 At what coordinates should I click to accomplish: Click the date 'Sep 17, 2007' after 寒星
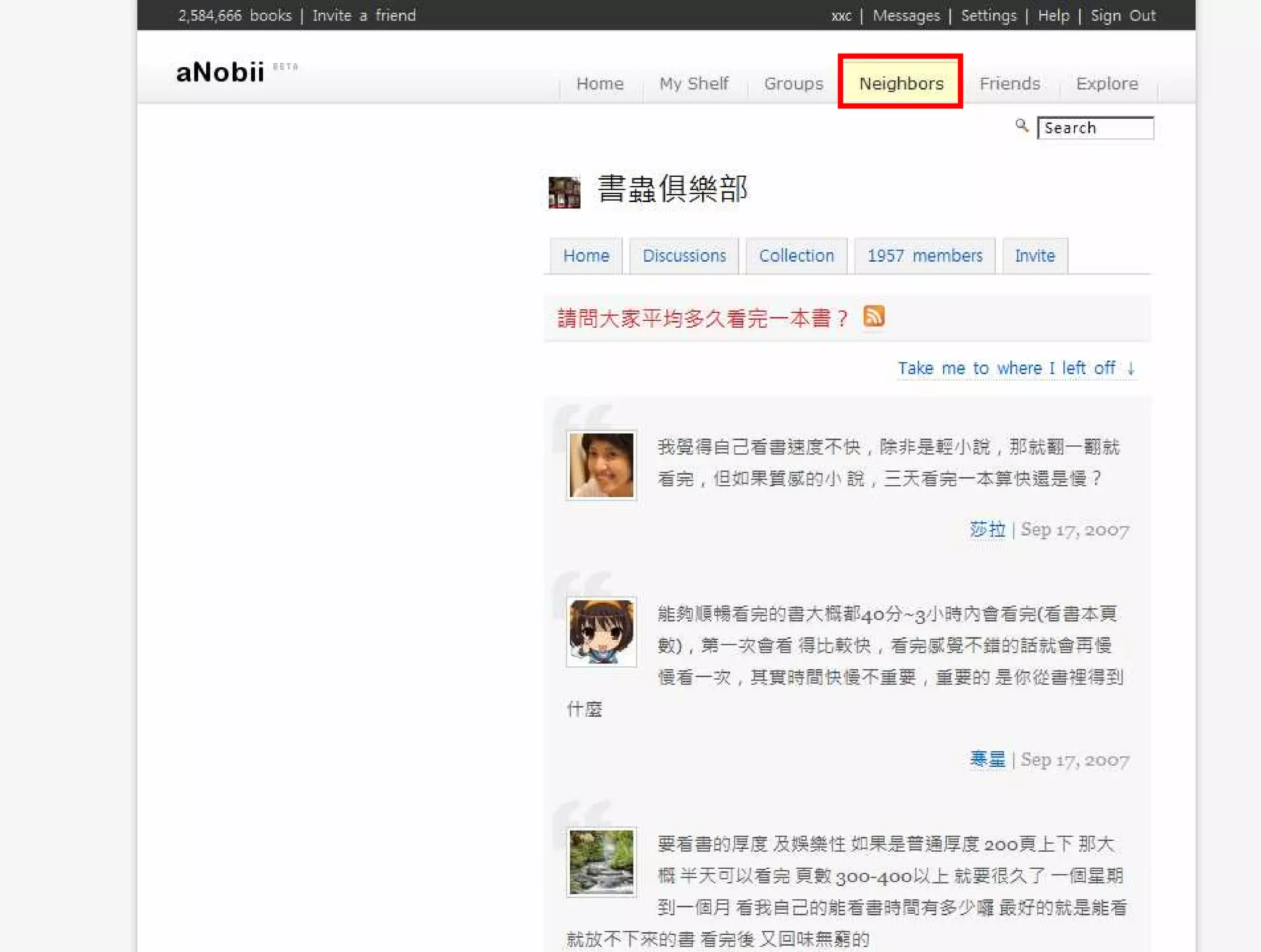pos(1075,759)
